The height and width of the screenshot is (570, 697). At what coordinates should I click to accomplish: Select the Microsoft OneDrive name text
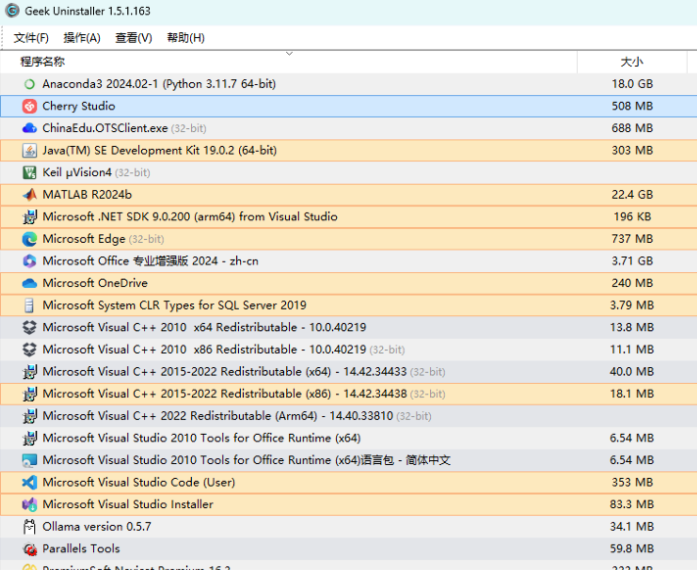pyautogui.click(x=95, y=283)
